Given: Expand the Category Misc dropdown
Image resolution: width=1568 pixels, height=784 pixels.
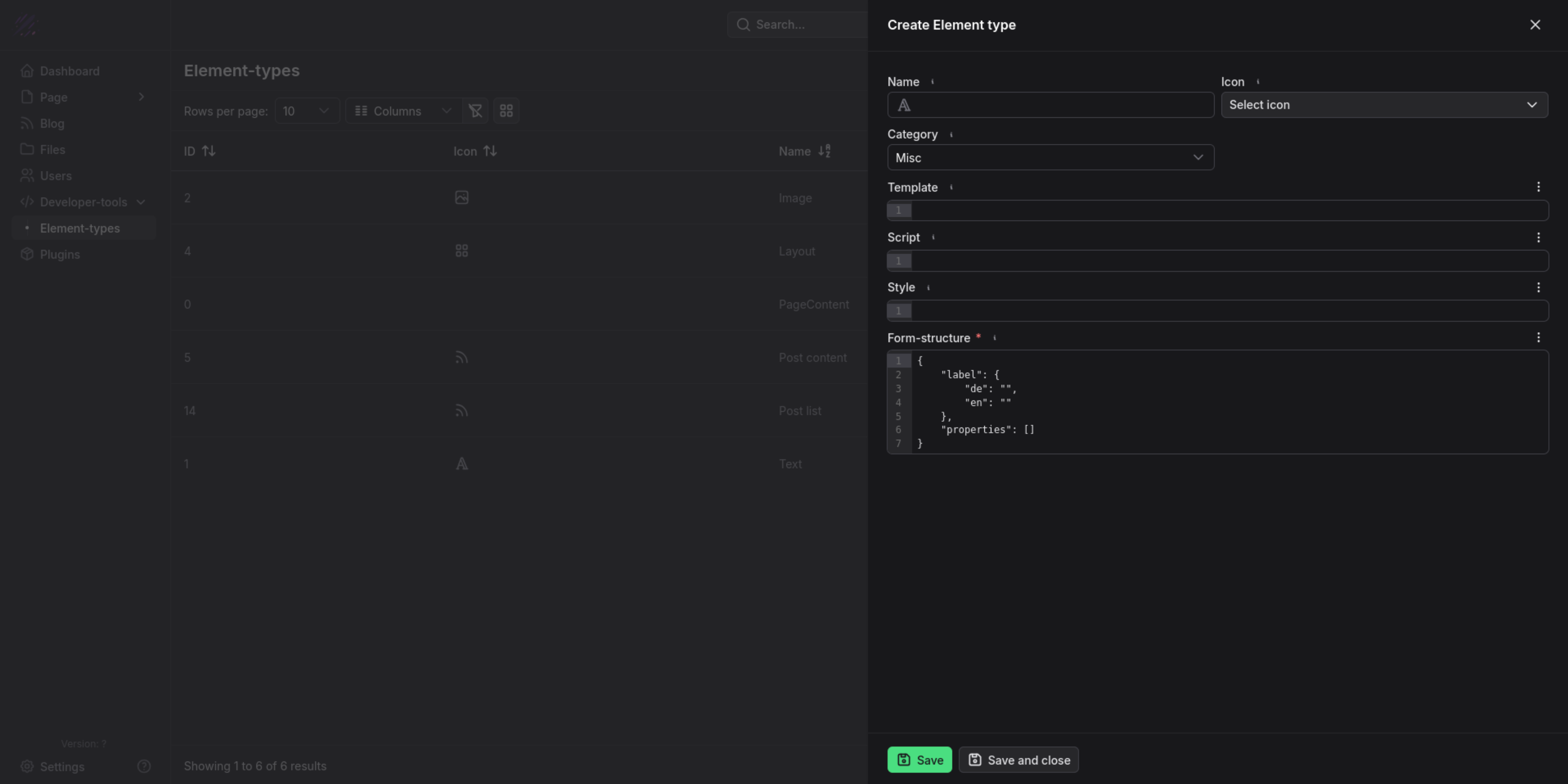Looking at the screenshot, I should coord(1050,158).
